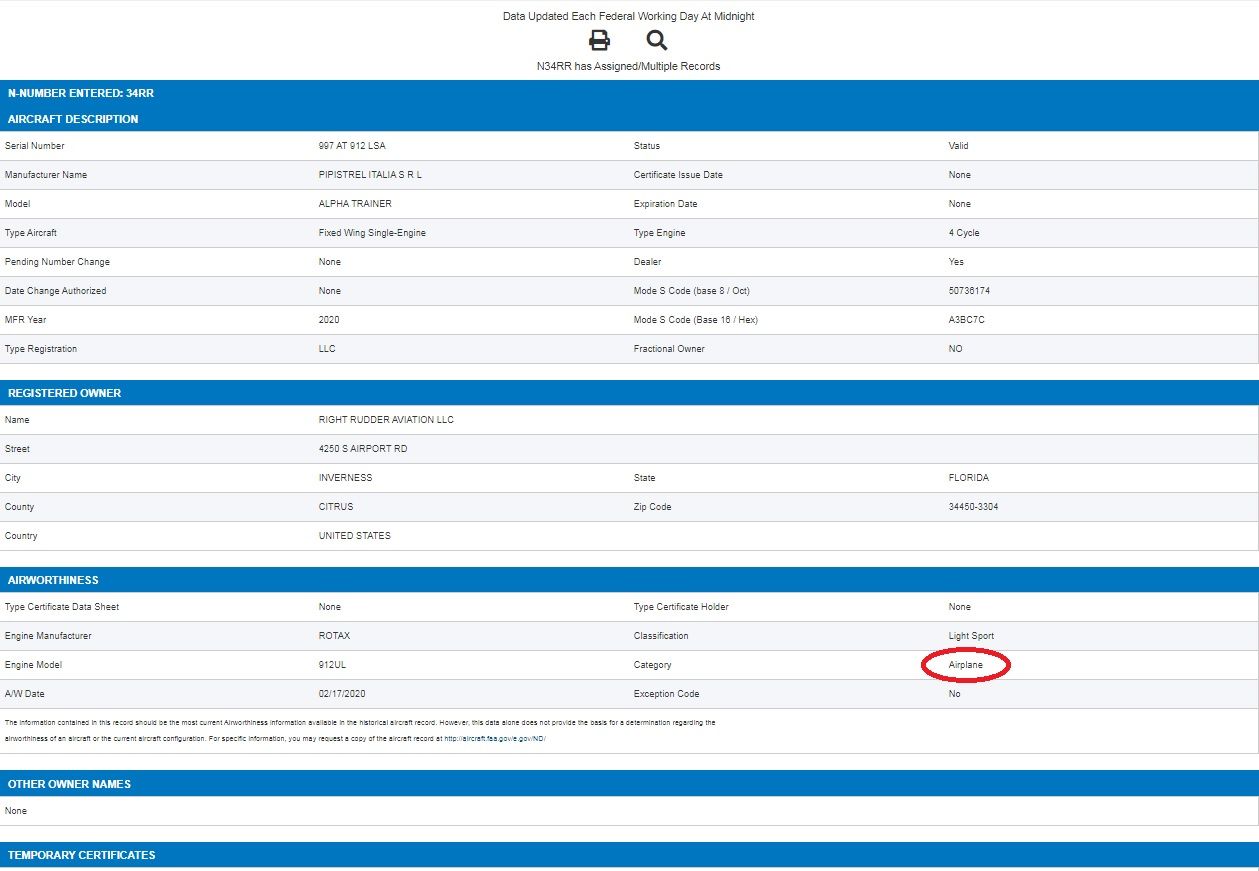Click the circled Airplane category value
1259x871 pixels.
[x=965, y=665]
